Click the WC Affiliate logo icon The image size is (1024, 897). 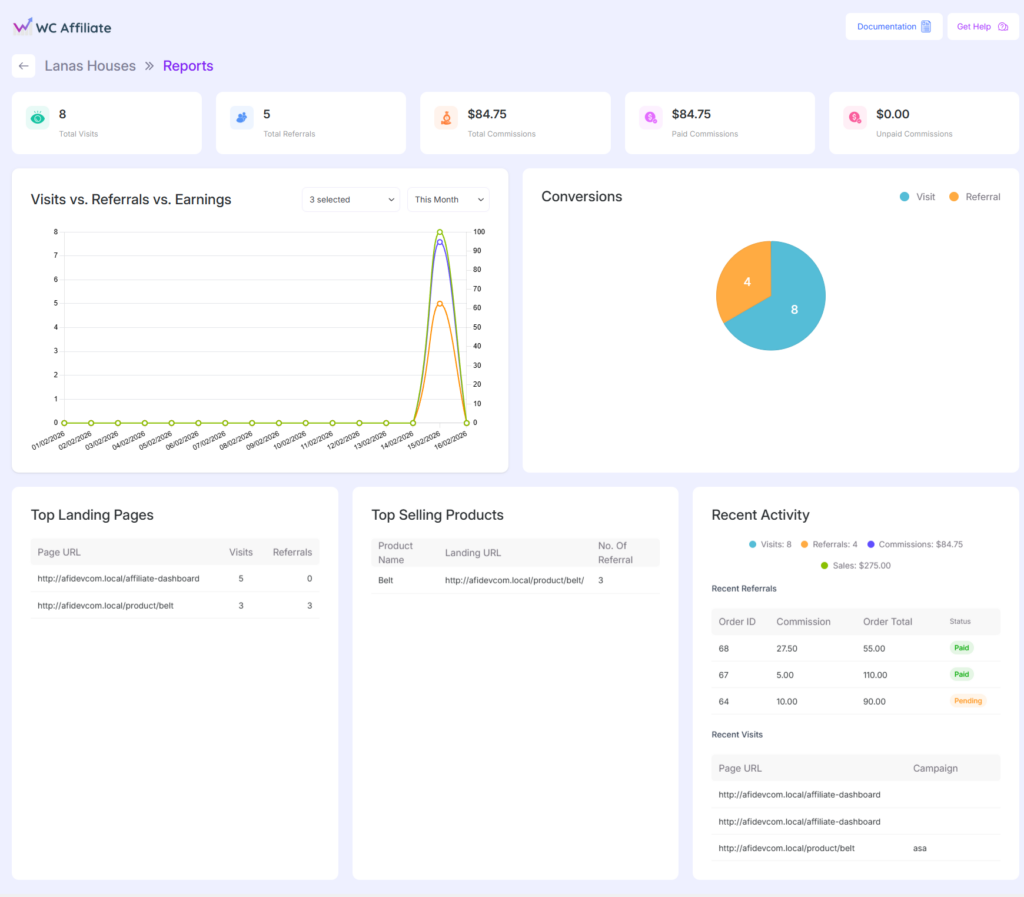[x=23, y=27]
